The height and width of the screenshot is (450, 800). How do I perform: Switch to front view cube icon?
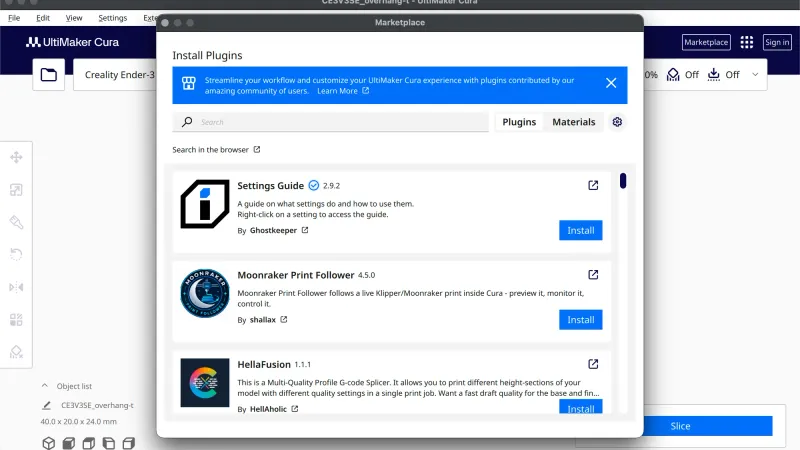(x=68, y=443)
